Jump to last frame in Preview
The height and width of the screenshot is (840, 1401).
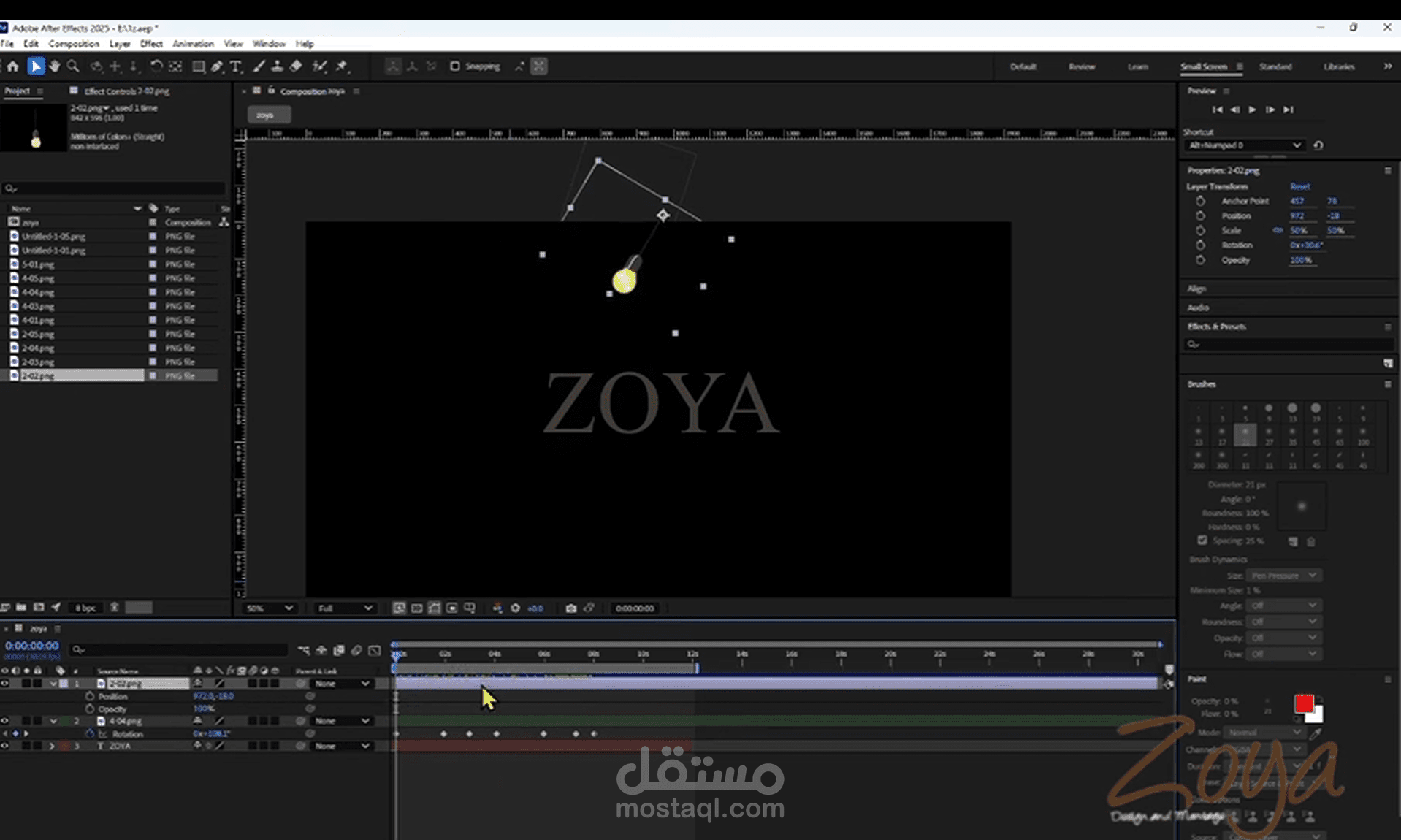coord(1289,110)
